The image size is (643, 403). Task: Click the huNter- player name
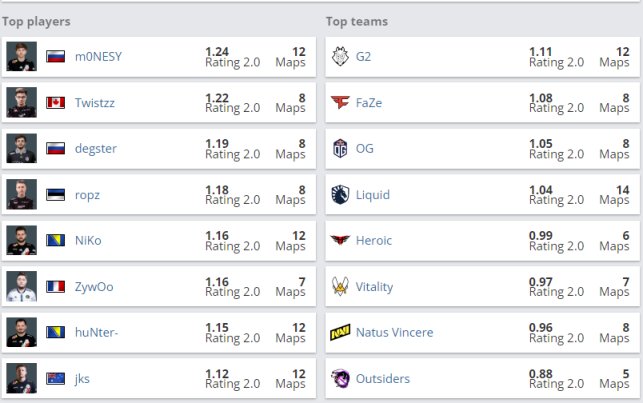[96, 332]
